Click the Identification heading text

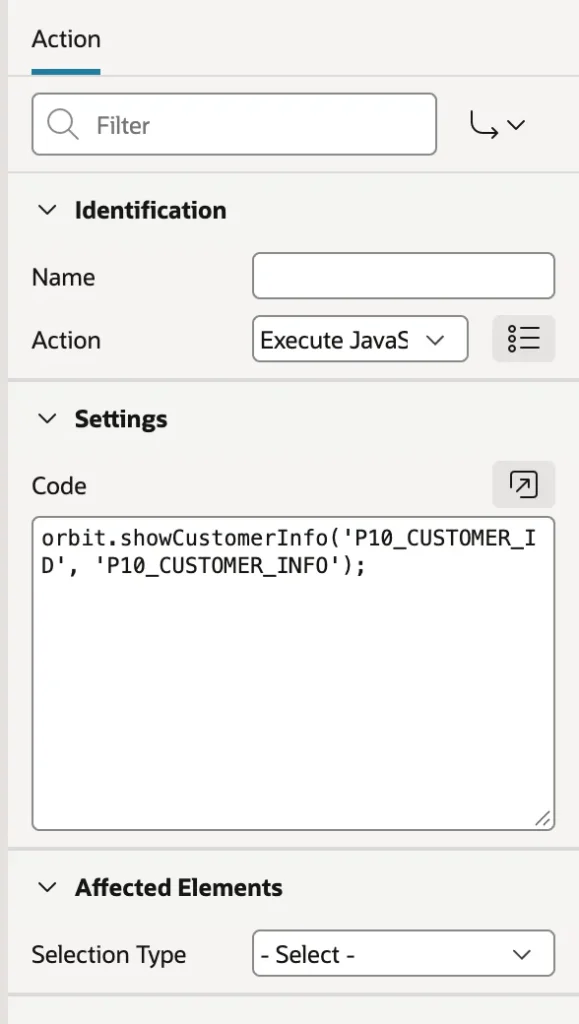pyautogui.click(x=151, y=210)
